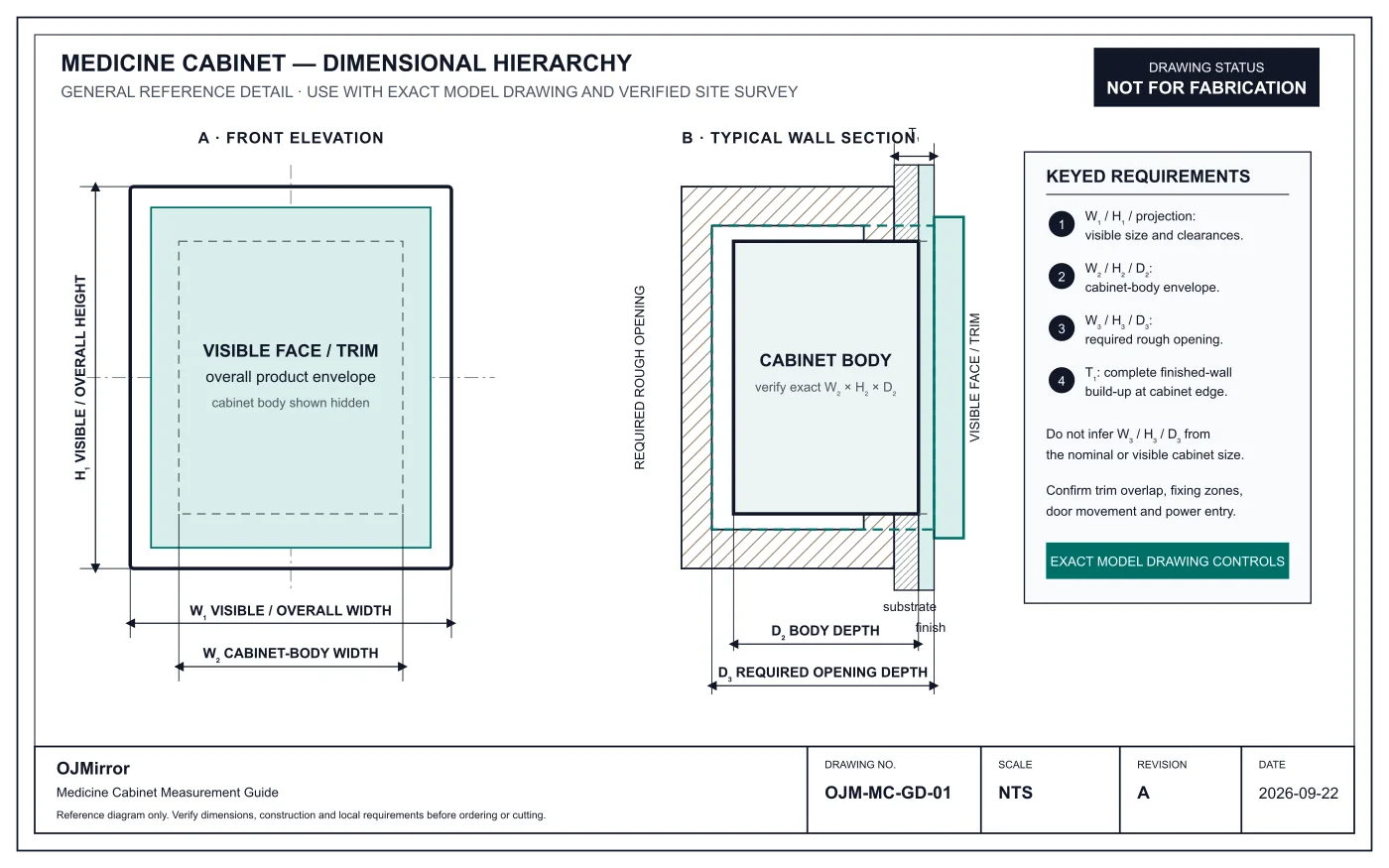Select the vertical H1 VISIBLE / OVERALL HEIGHT label

pyautogui.click(x=80, y=378)
